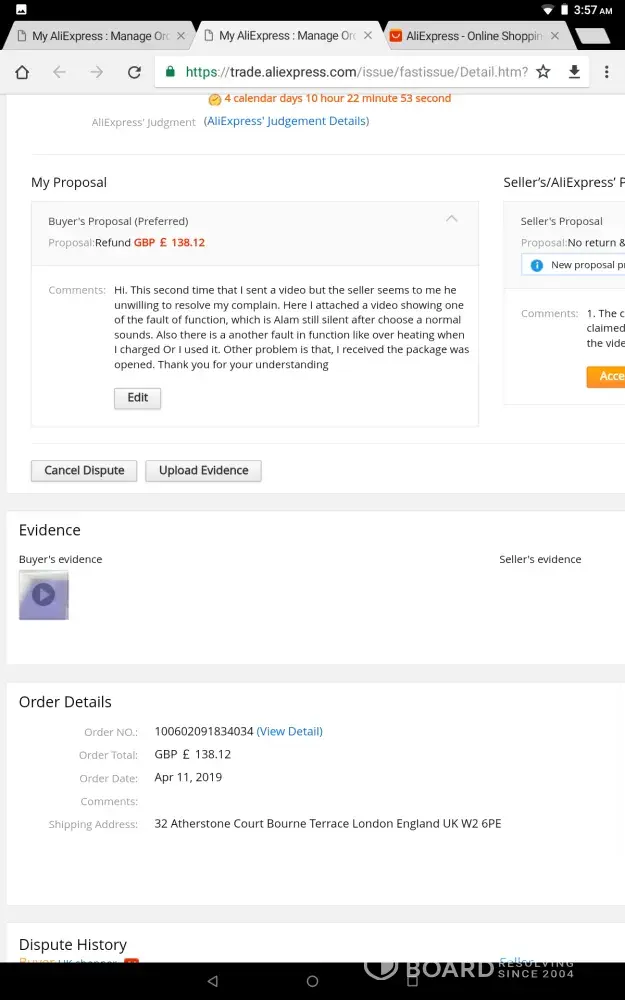
Task: Reload the page with the refresh icon
Action: (x=134, y=72)
